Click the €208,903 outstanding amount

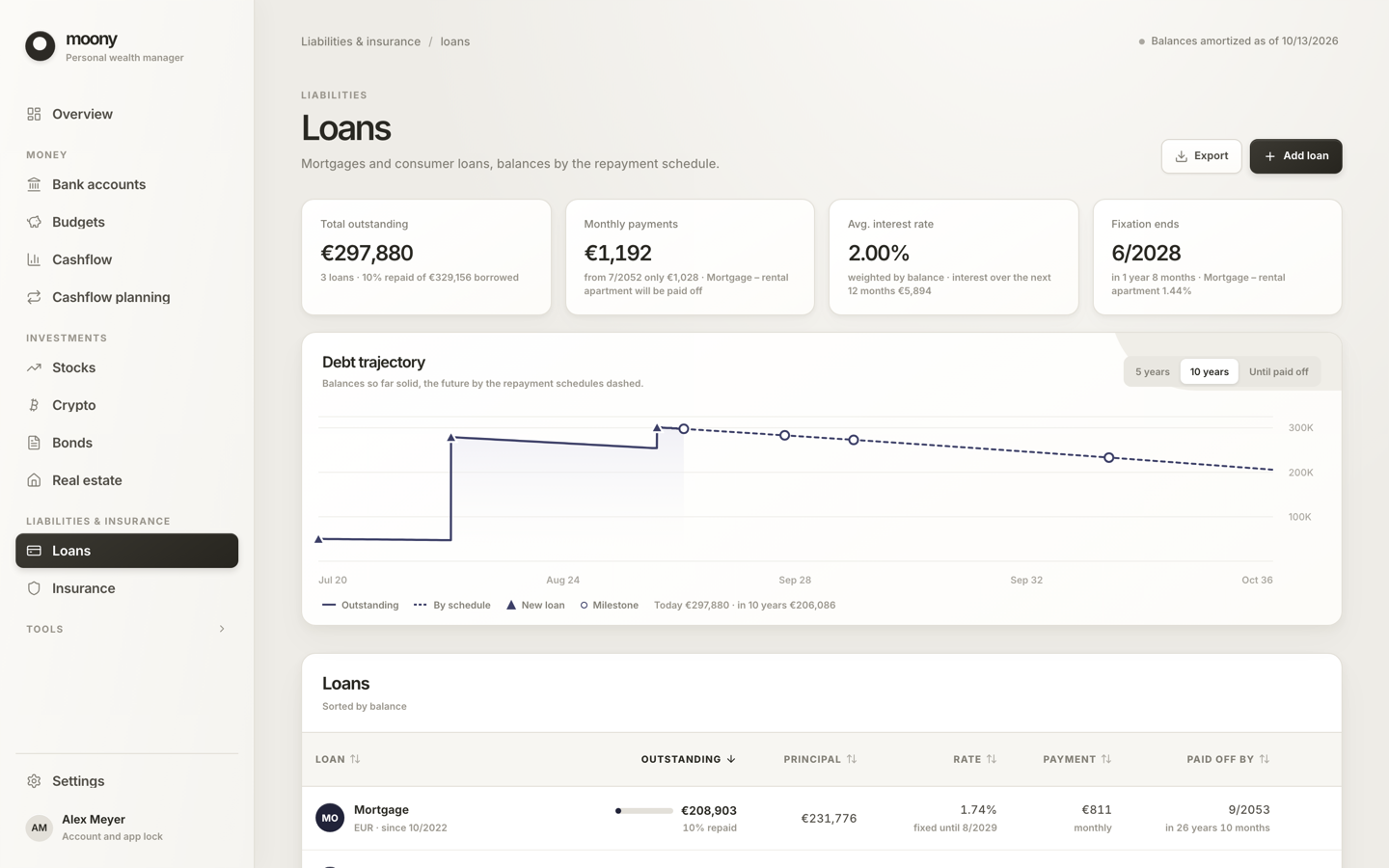pyautogui.click(x=709, y=811)
